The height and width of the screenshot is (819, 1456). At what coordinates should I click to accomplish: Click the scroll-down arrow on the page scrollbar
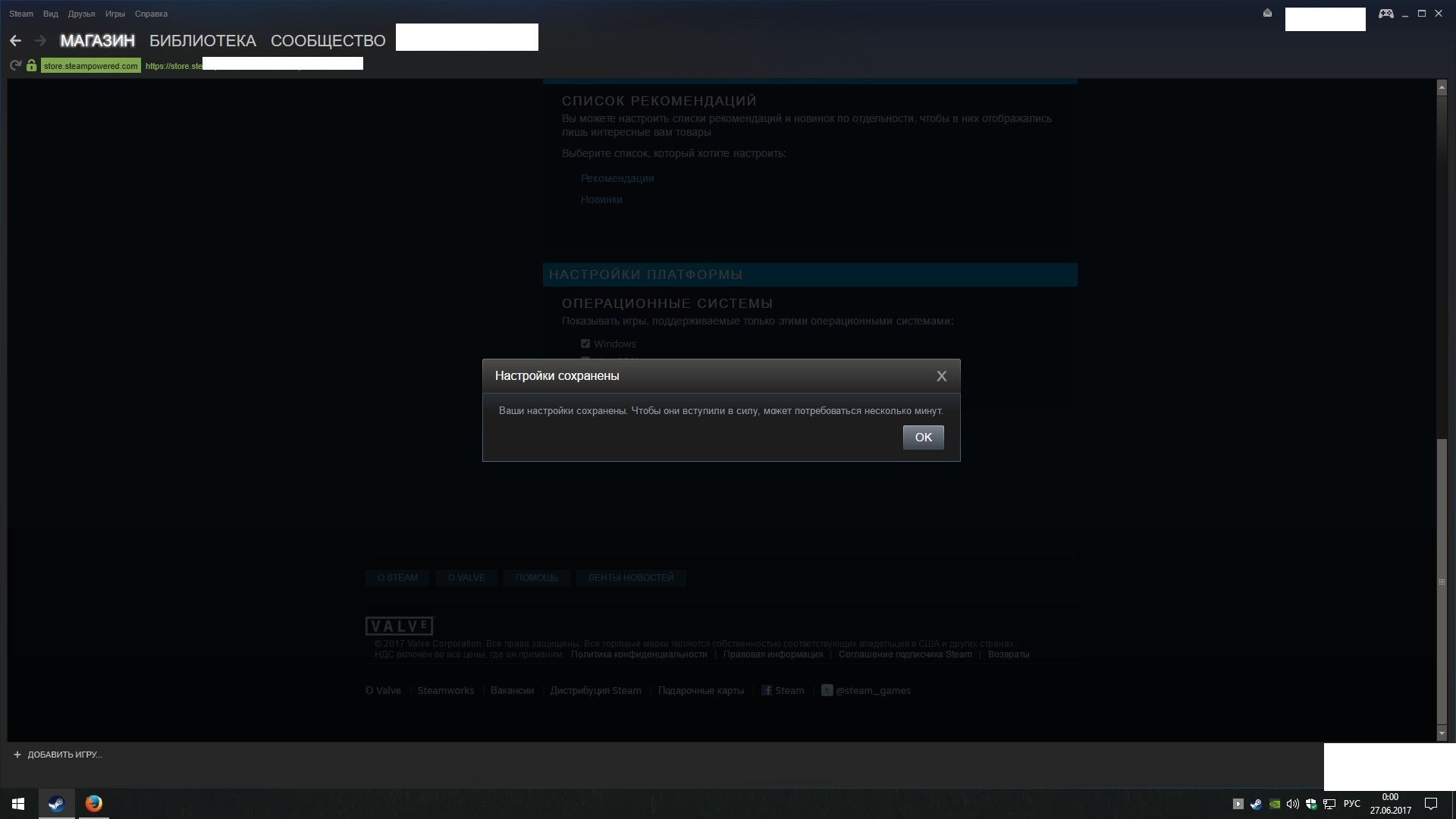pos(1442,734)
